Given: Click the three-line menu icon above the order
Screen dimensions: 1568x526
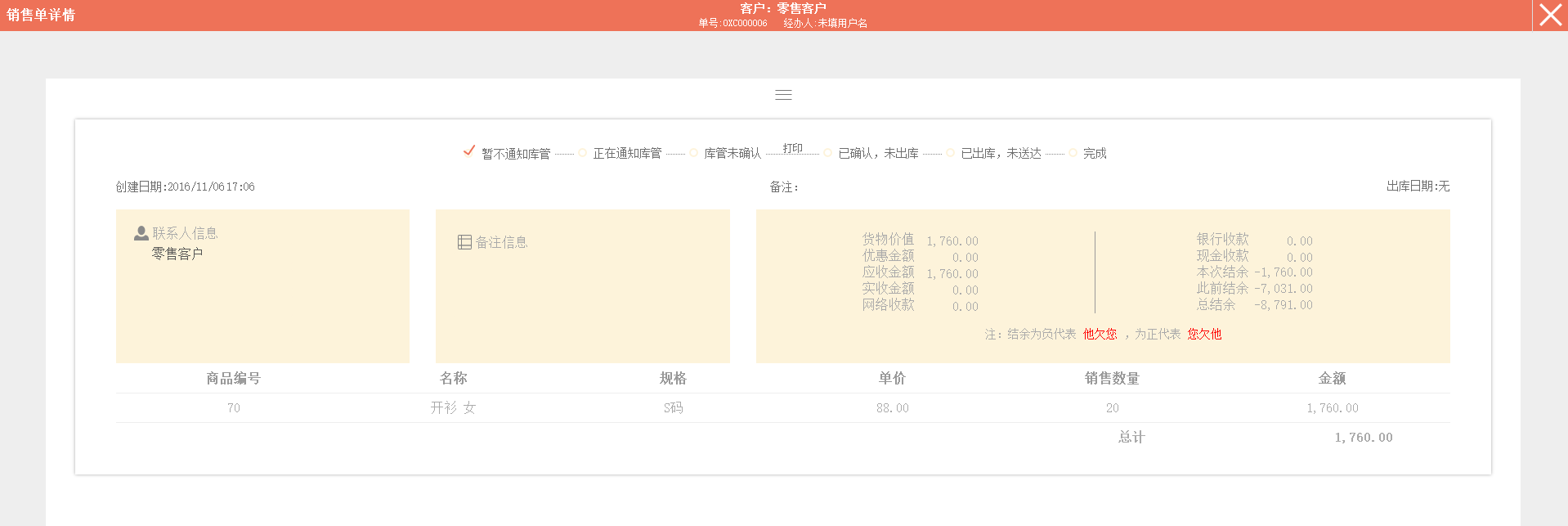Looking at the screenshot, I should point(783,95).
